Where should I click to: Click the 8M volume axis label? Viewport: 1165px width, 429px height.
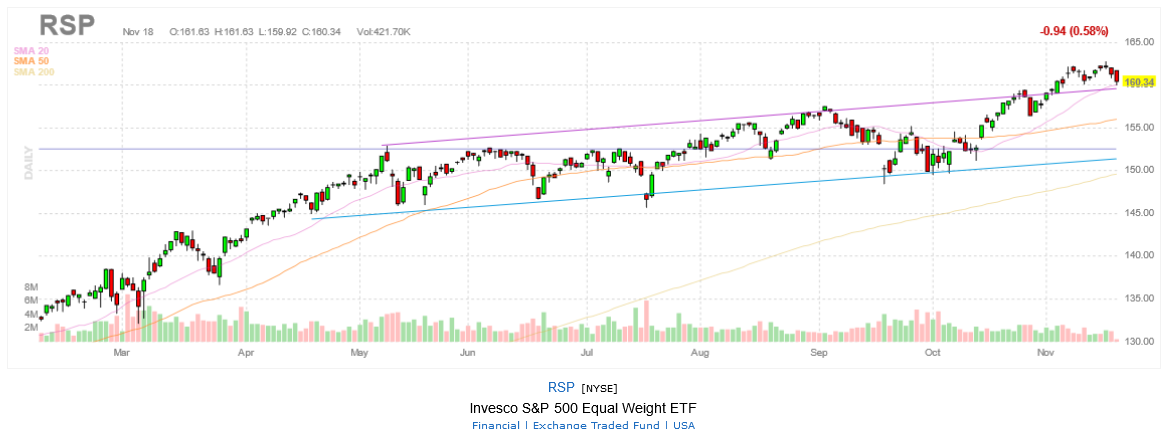point(31,287)
